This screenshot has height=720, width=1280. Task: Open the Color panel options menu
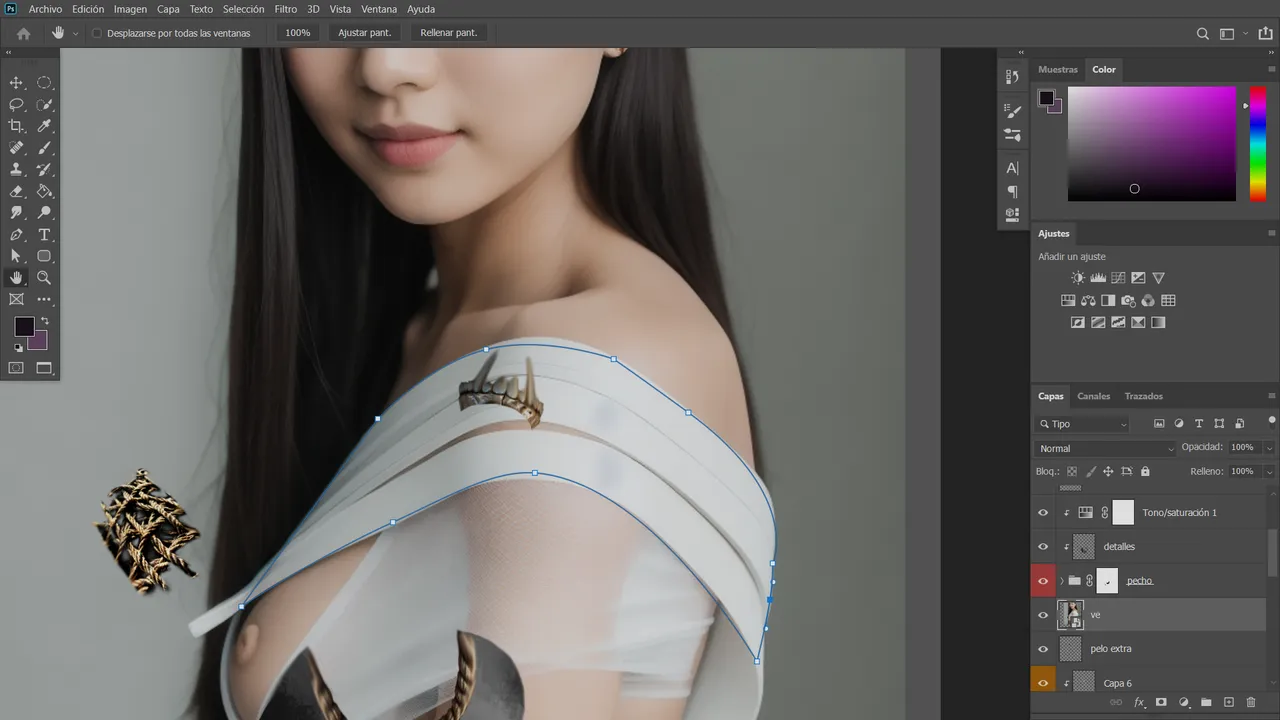pyautogui.click(x=1271, y=70)
